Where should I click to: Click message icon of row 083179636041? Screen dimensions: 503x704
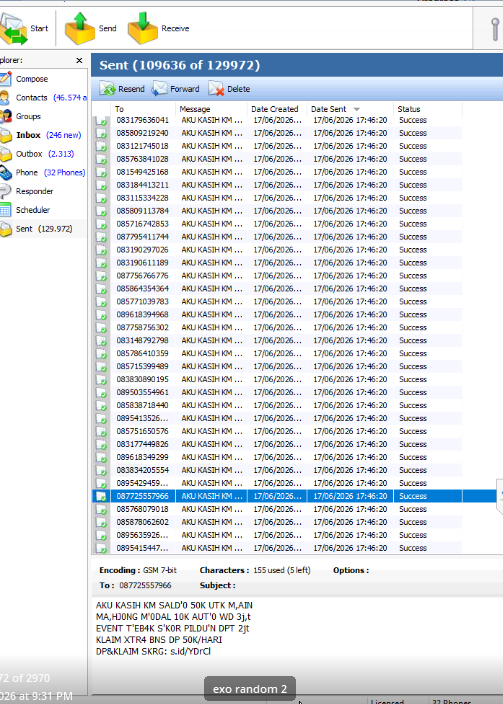tap(102, 121)
